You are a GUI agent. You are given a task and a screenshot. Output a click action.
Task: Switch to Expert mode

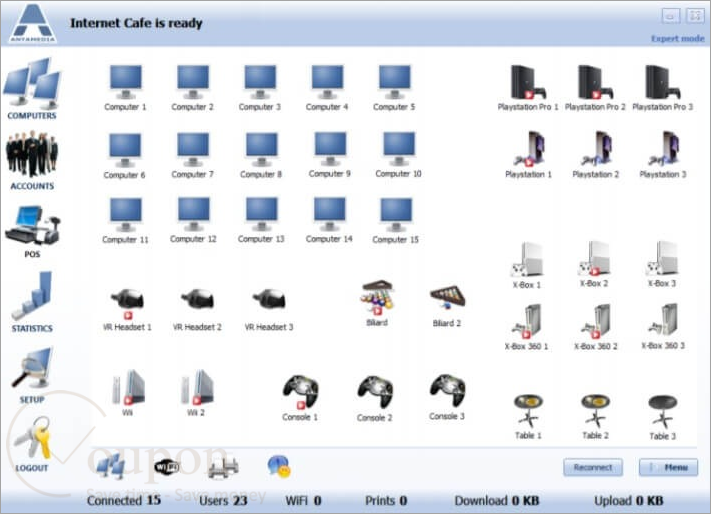click(x=677, y=39)
